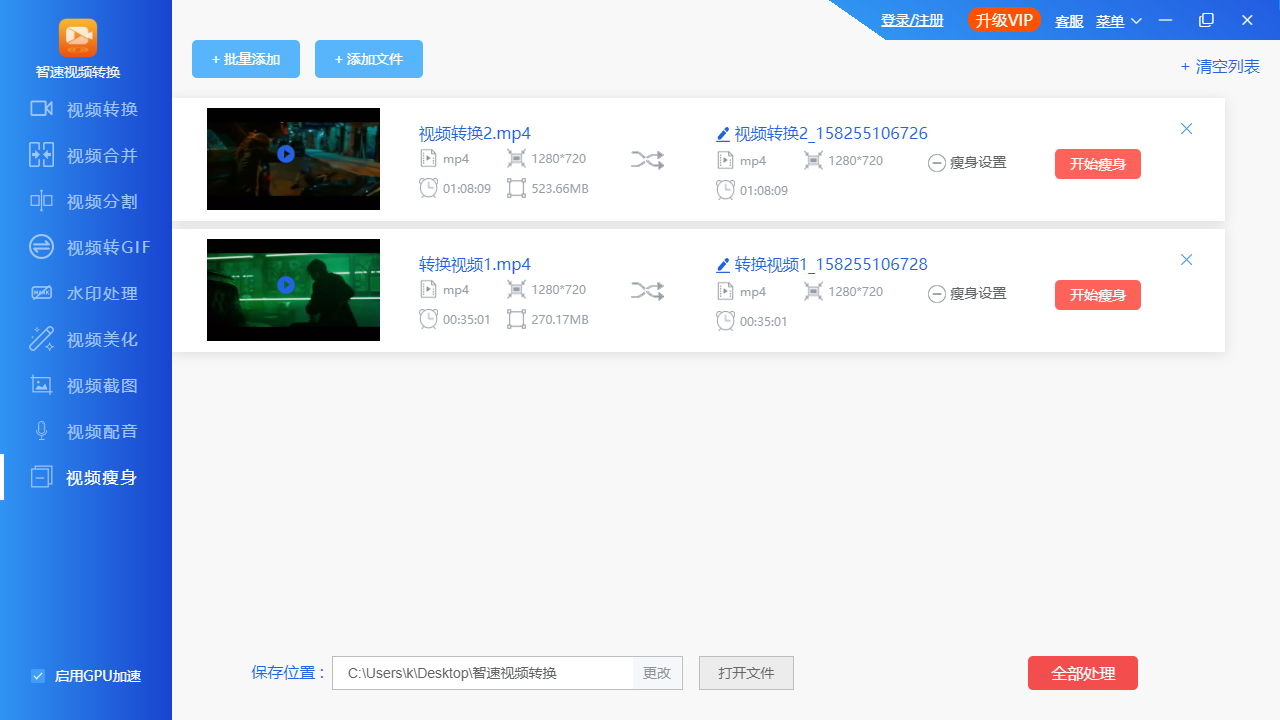Select the 视频瘦身 sidebar item
Viewport: 1280px width, 720px height.
(x=86, y=477)
